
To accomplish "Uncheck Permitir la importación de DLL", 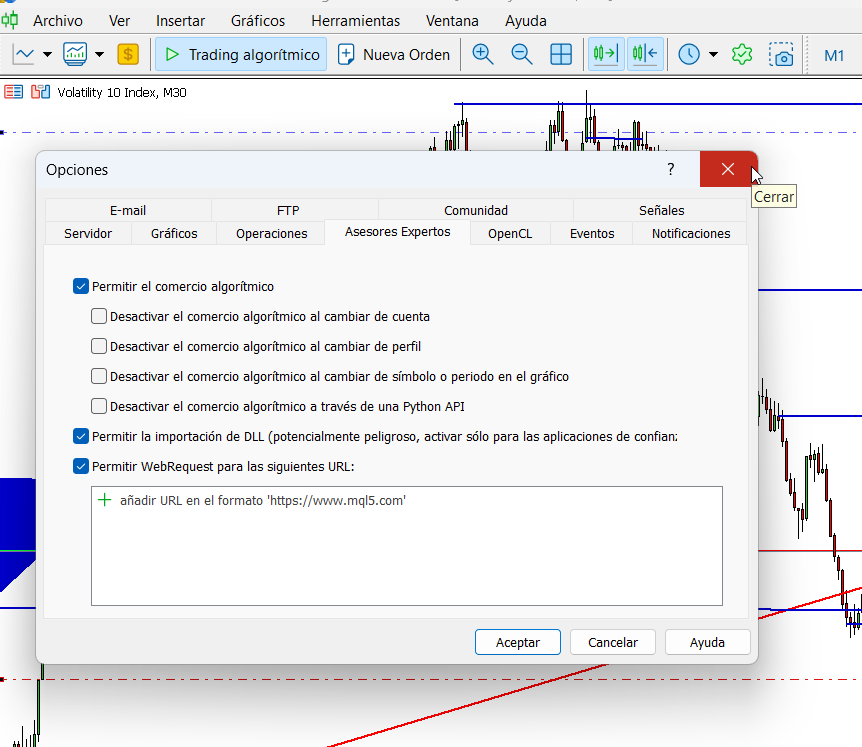I will tap(81, 436).
